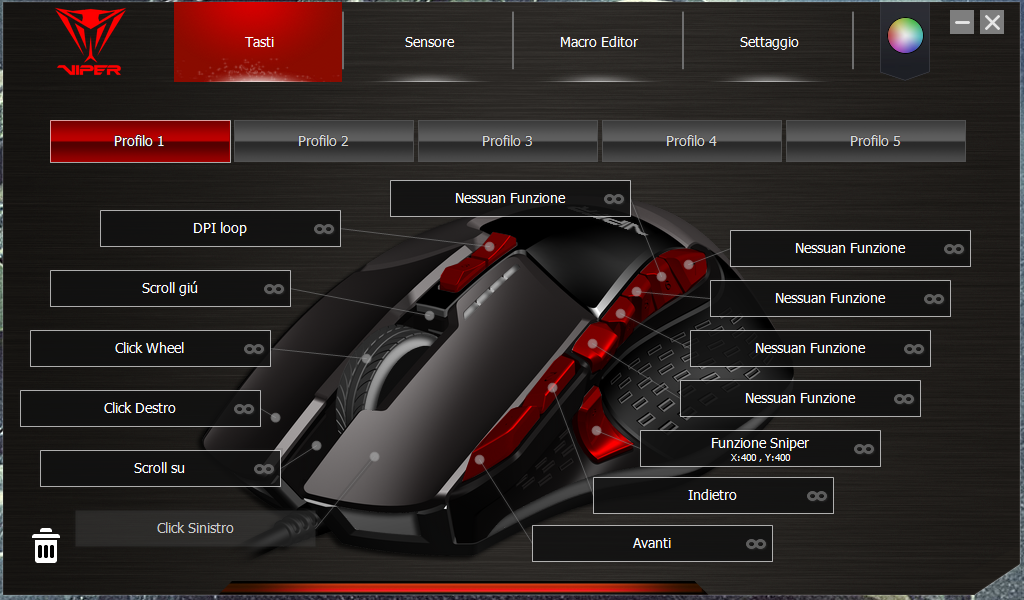Select Profilo 2

(x=323, y=141)
